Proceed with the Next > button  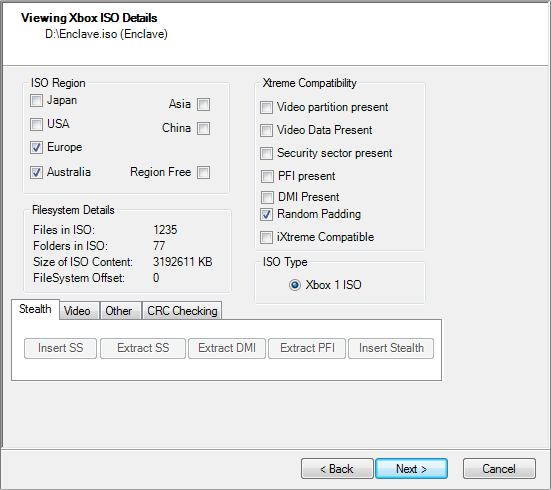411,469
